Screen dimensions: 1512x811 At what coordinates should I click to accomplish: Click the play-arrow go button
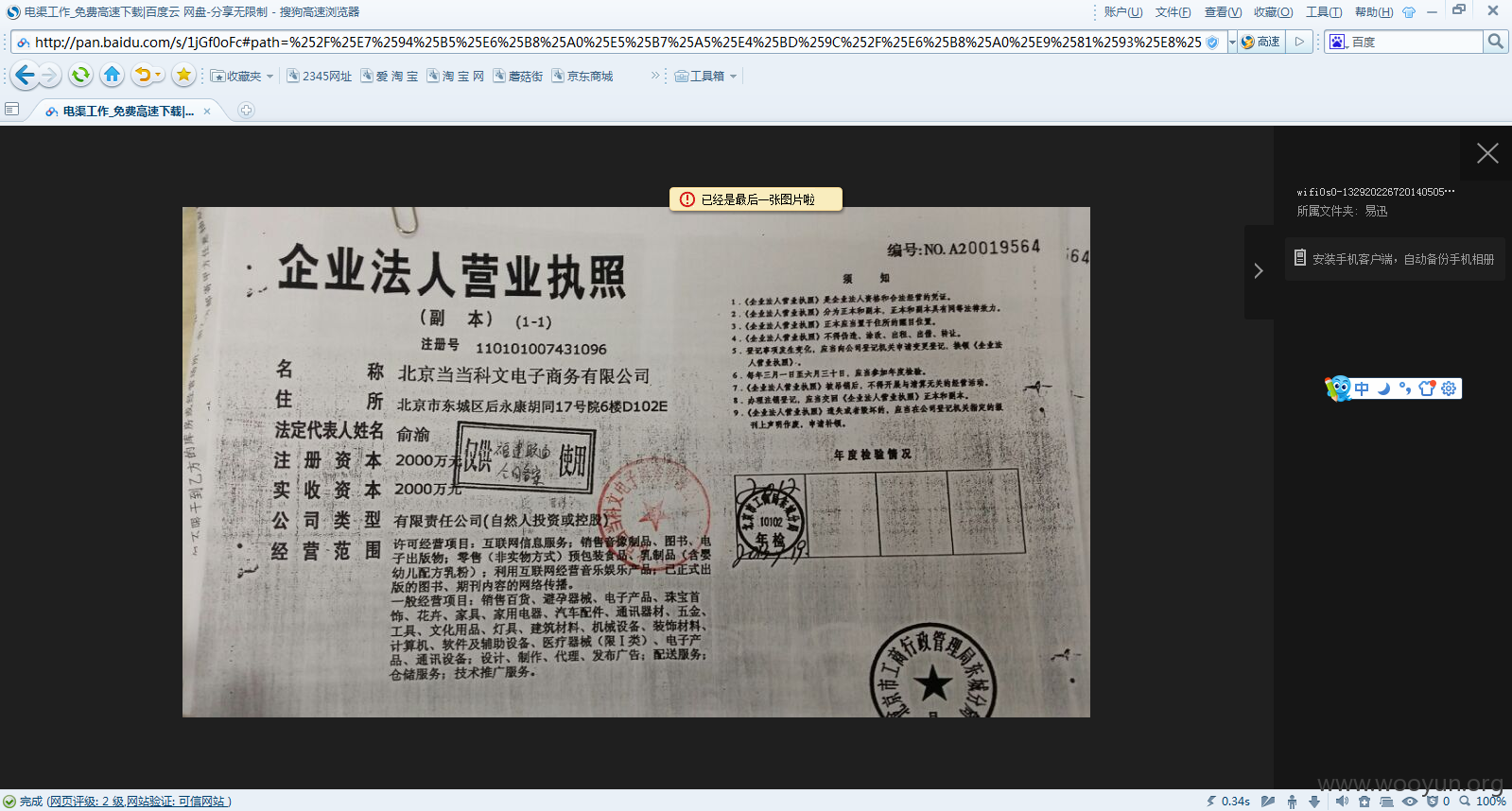1299,42
